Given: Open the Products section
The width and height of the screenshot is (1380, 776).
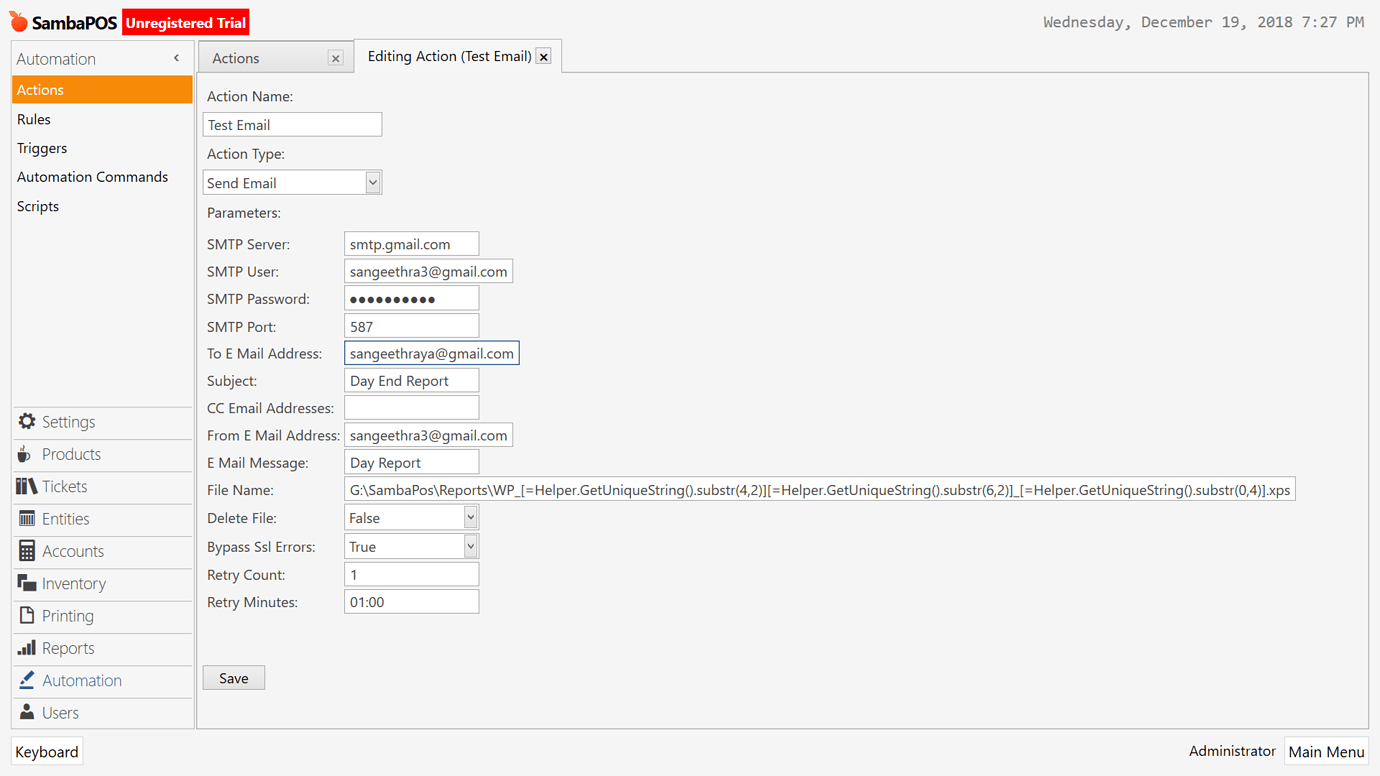Looking at the screenshot, I should 71,454.
